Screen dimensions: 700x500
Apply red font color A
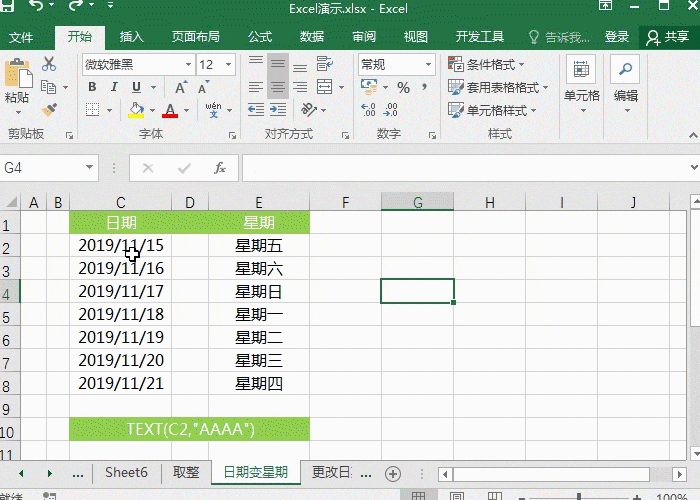tap(170, 110)
